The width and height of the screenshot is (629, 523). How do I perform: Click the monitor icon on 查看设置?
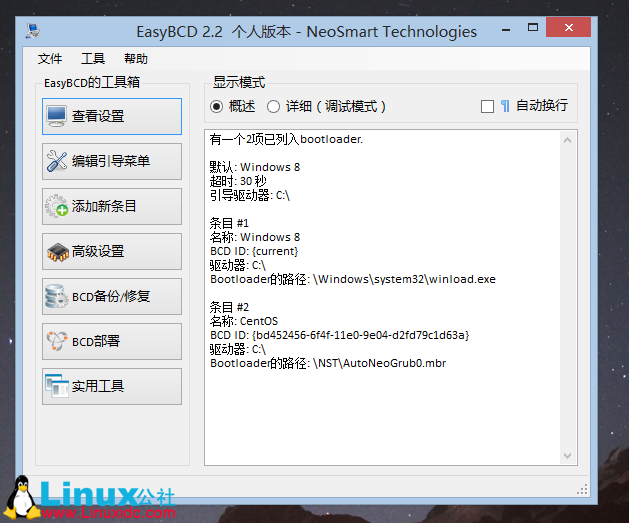coord(56,116)
